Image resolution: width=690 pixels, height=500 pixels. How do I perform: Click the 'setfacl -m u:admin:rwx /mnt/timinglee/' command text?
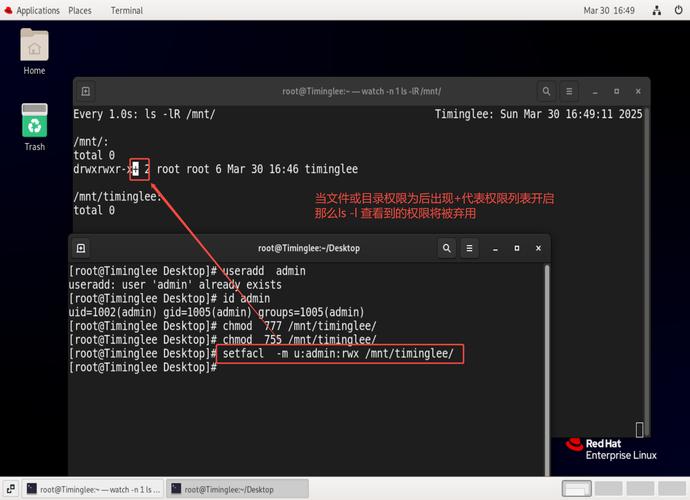[x=338, y=353]
